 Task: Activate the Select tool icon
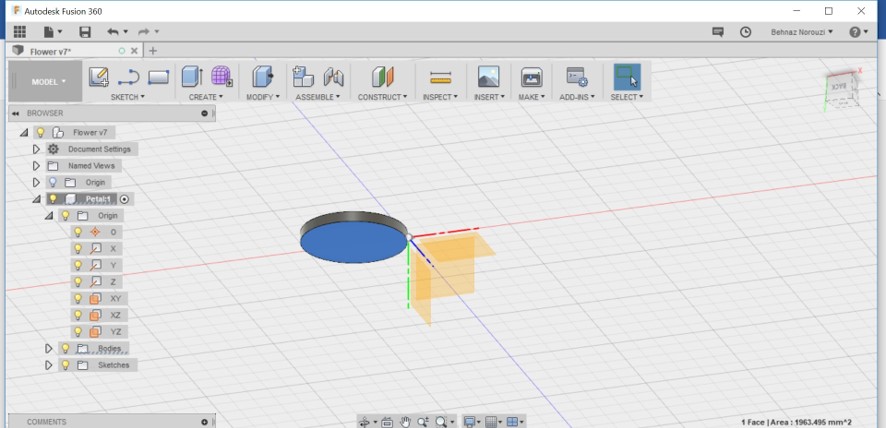click(627, 77)
